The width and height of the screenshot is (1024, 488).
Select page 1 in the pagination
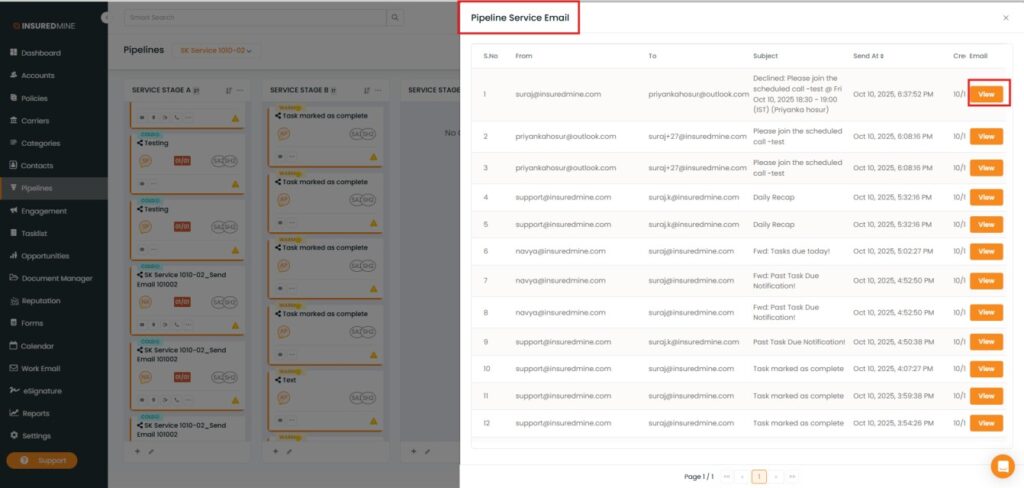[759, 477]
